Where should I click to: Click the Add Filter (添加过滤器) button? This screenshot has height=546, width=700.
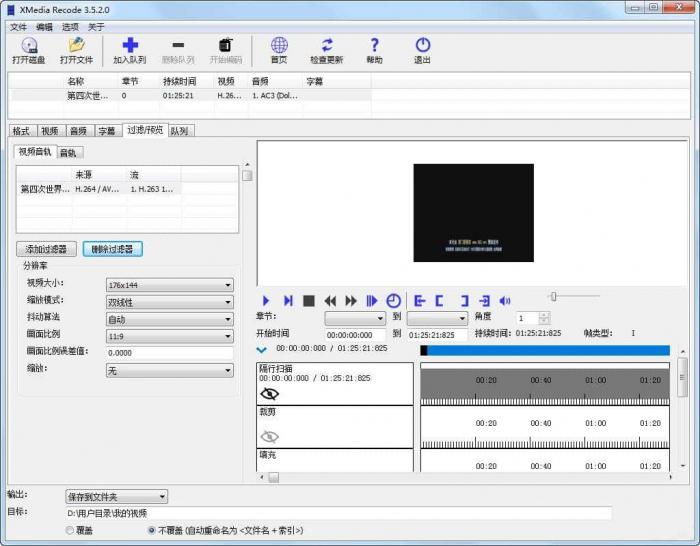tap(46, 249)
